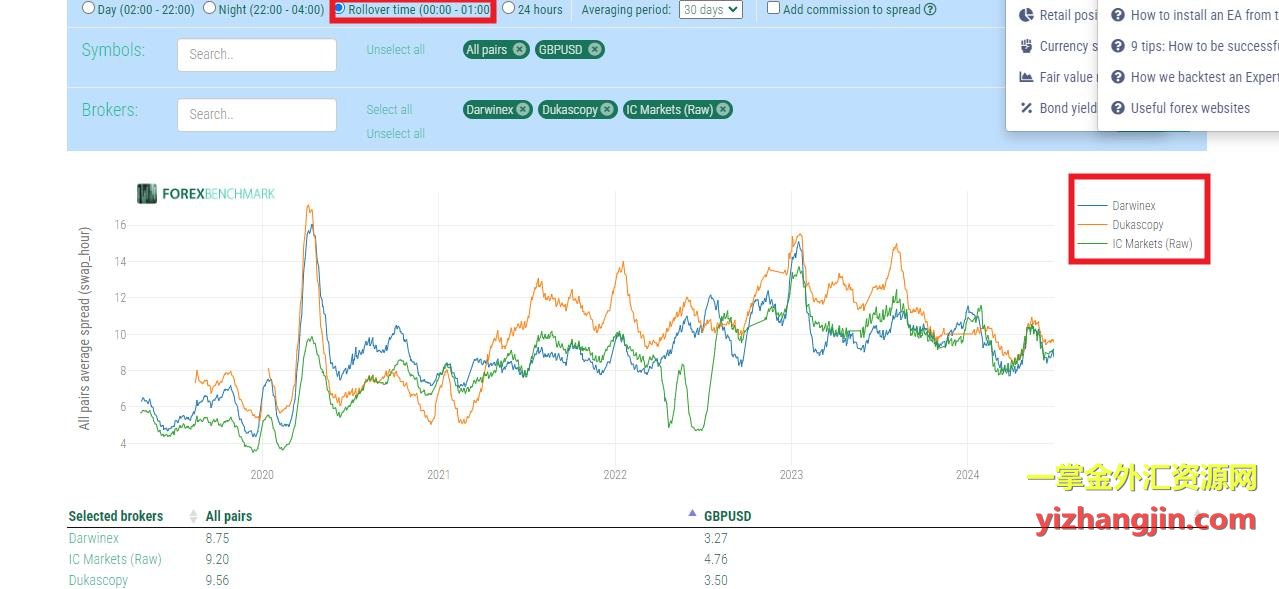This screenshot has width=1279, height=589.
Task: Open the 9 tips menu entry
Action: click(x=1195, y=46)
